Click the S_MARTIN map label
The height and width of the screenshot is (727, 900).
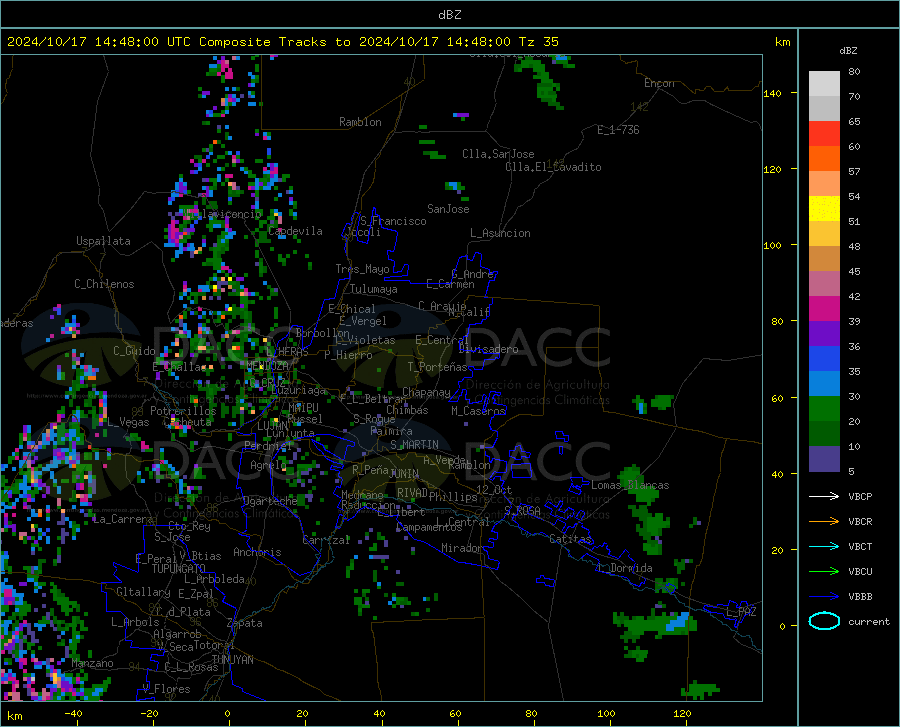pos(414,445)
